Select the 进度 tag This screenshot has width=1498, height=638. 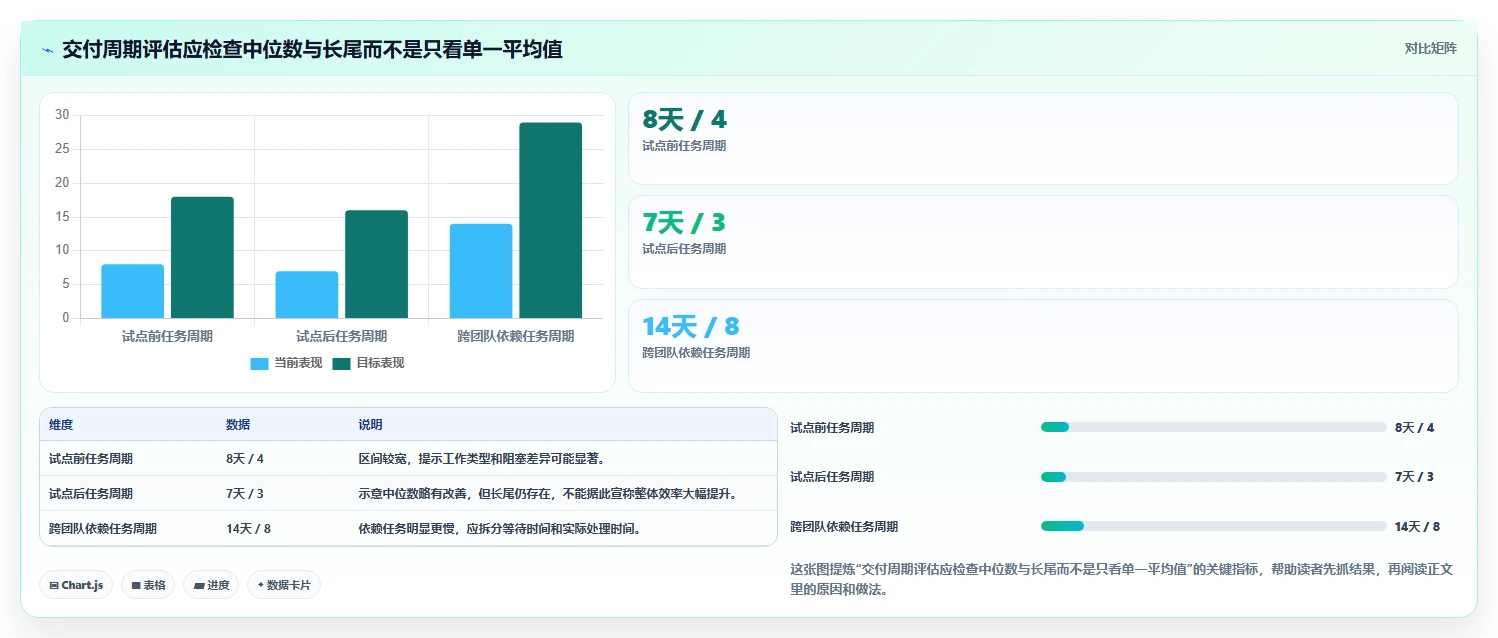point(211,585)
